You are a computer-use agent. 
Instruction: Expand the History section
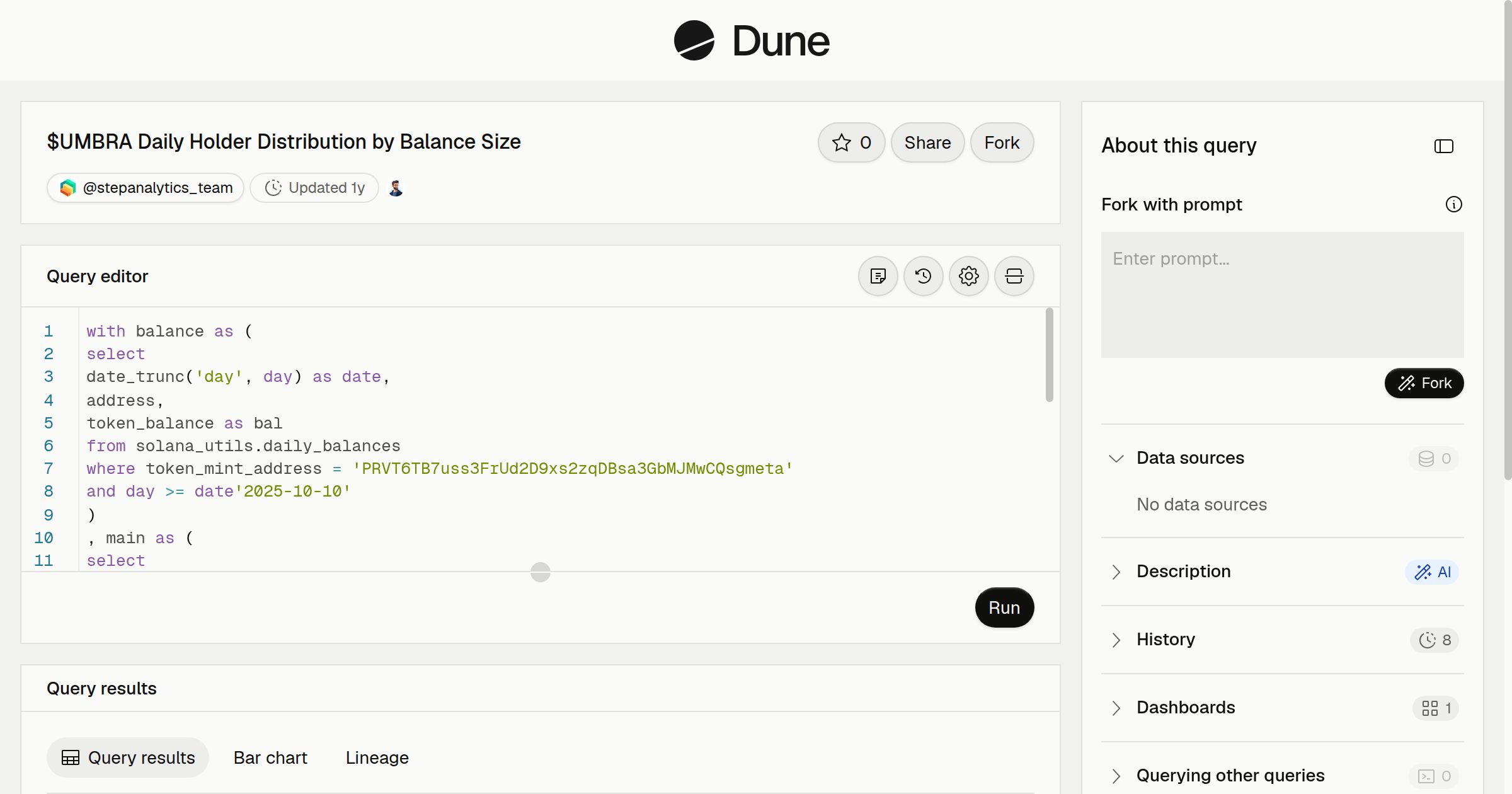click(1116, 640)
